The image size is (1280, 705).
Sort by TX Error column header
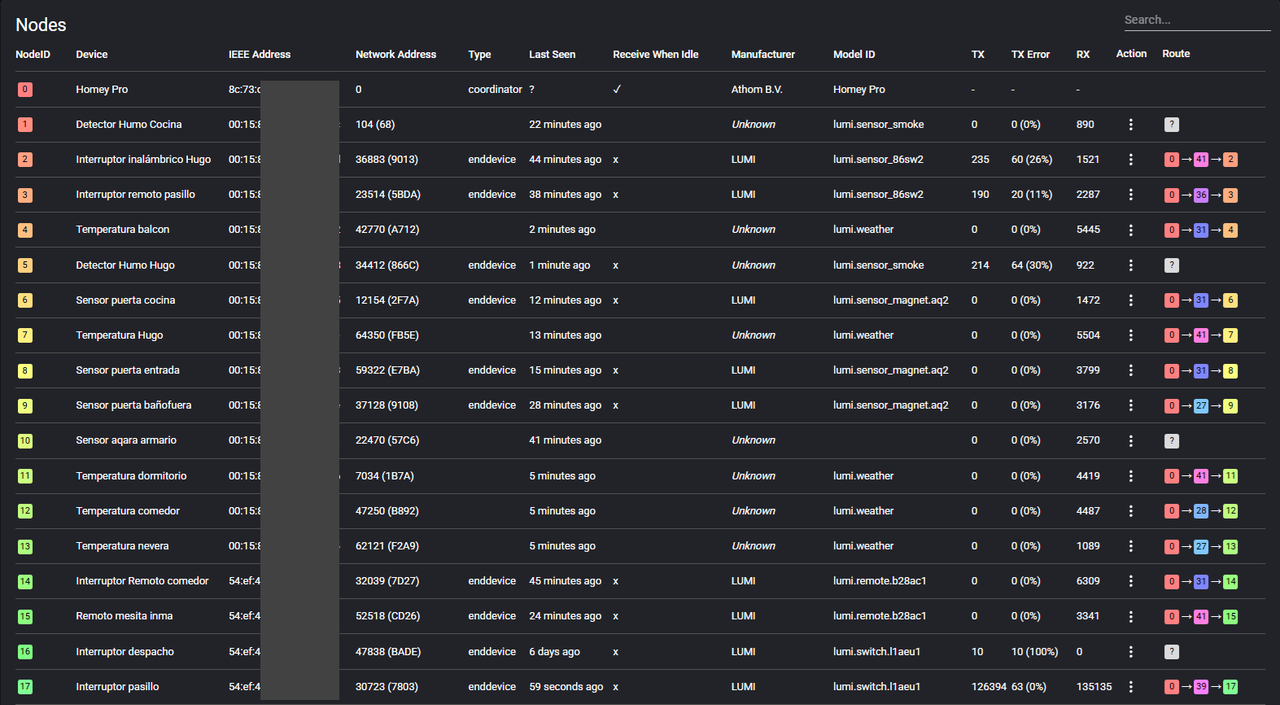[x=1030, y=54]
